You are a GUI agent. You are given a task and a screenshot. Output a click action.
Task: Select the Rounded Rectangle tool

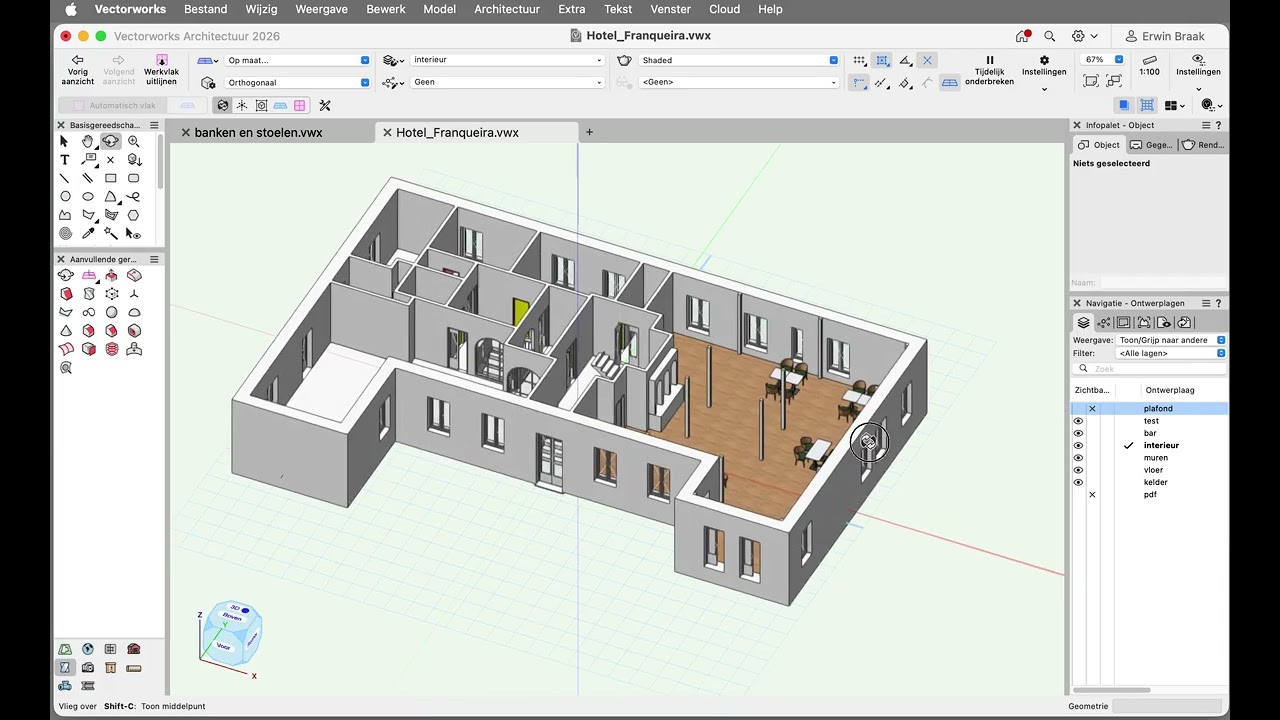134,178
